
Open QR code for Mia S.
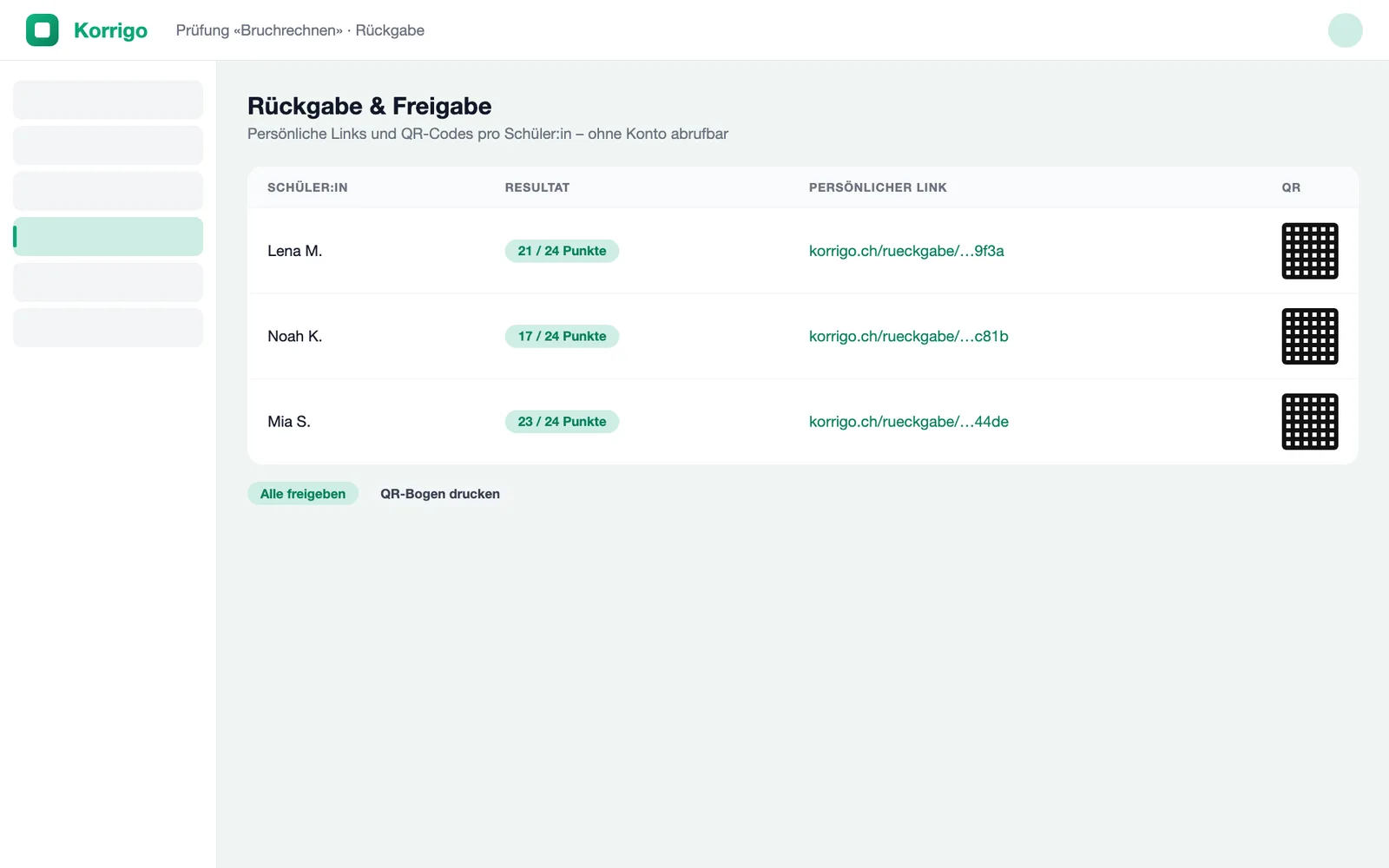click(1310, 422)
